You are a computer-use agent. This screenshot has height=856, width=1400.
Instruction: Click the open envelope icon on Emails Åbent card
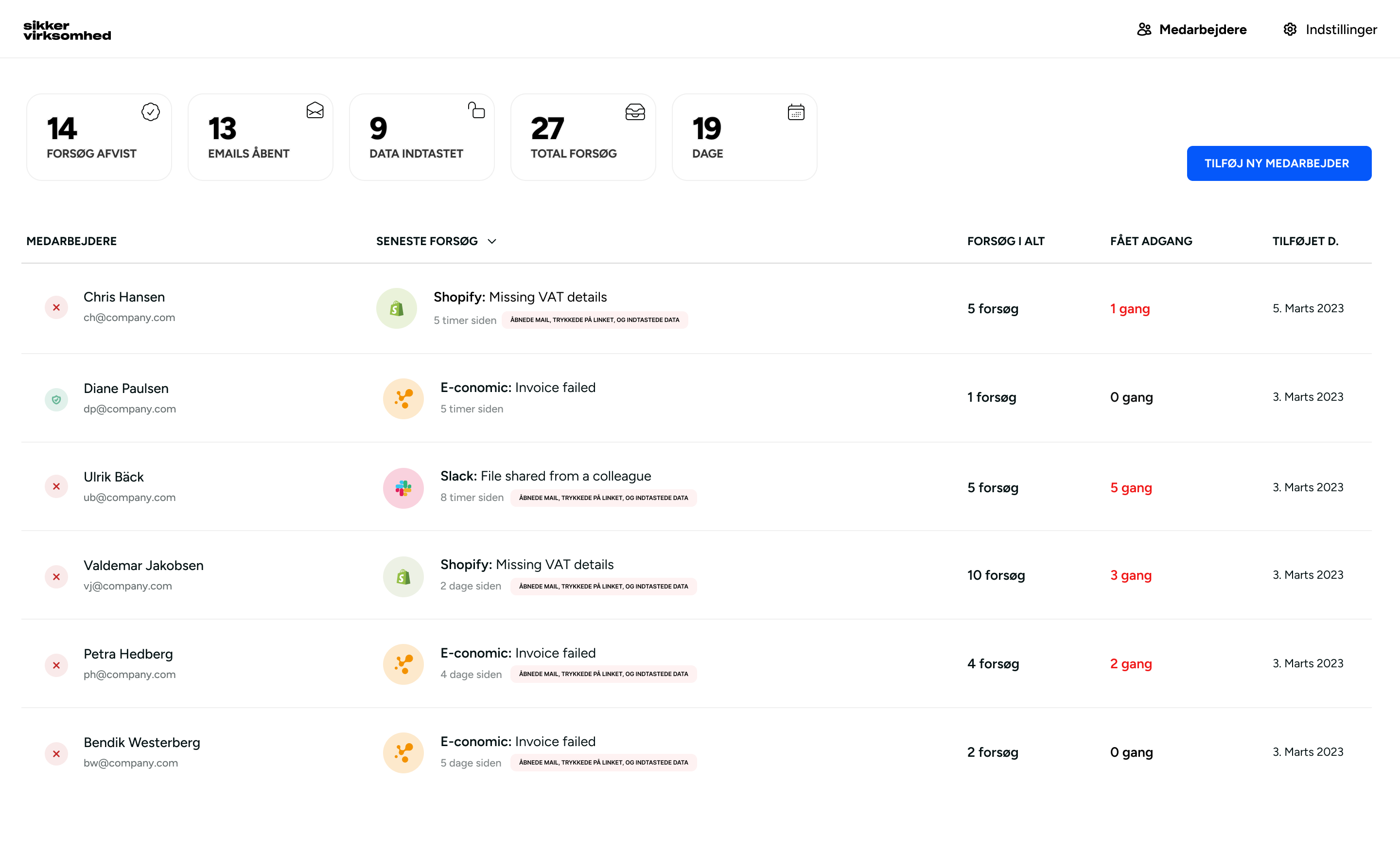pyautogui.click(x=315, y=112)
